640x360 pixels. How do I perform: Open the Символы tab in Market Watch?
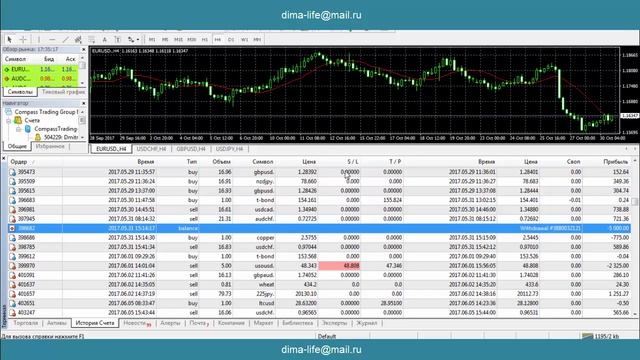point(20,92)
